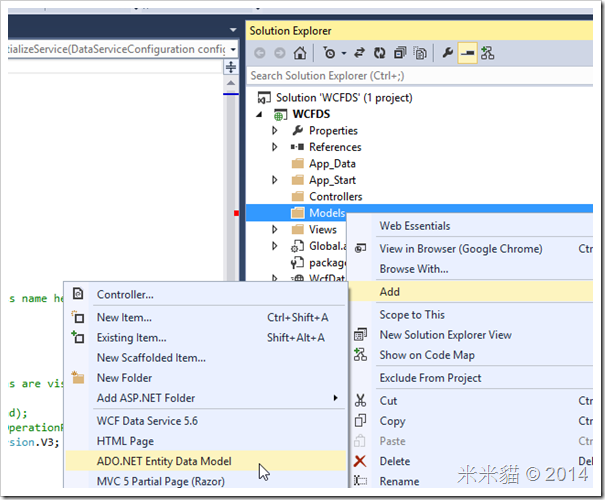Screen dimensions: 605x500
Task: Choose Browse With... from context menu
Action: click(x=414, y=269)
